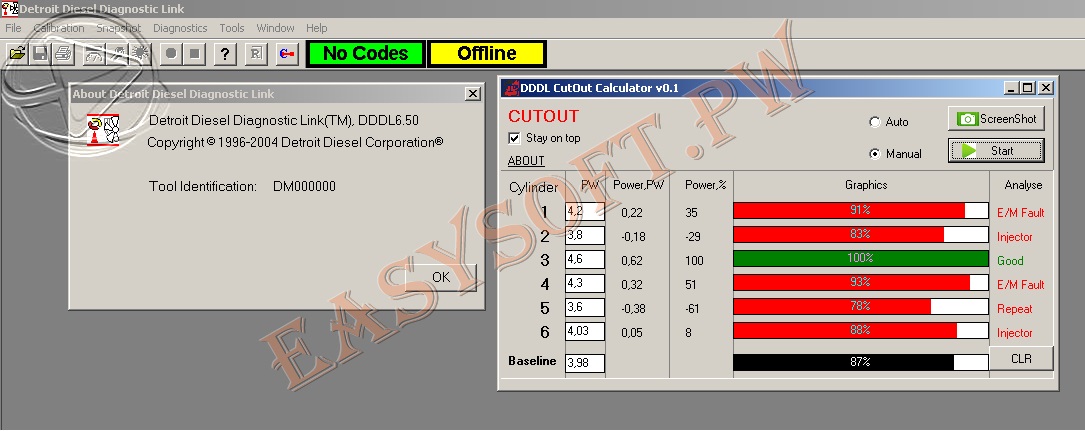Click the connect toolbar icon with red arrow

pyautogui.click(x=287, y=53)
